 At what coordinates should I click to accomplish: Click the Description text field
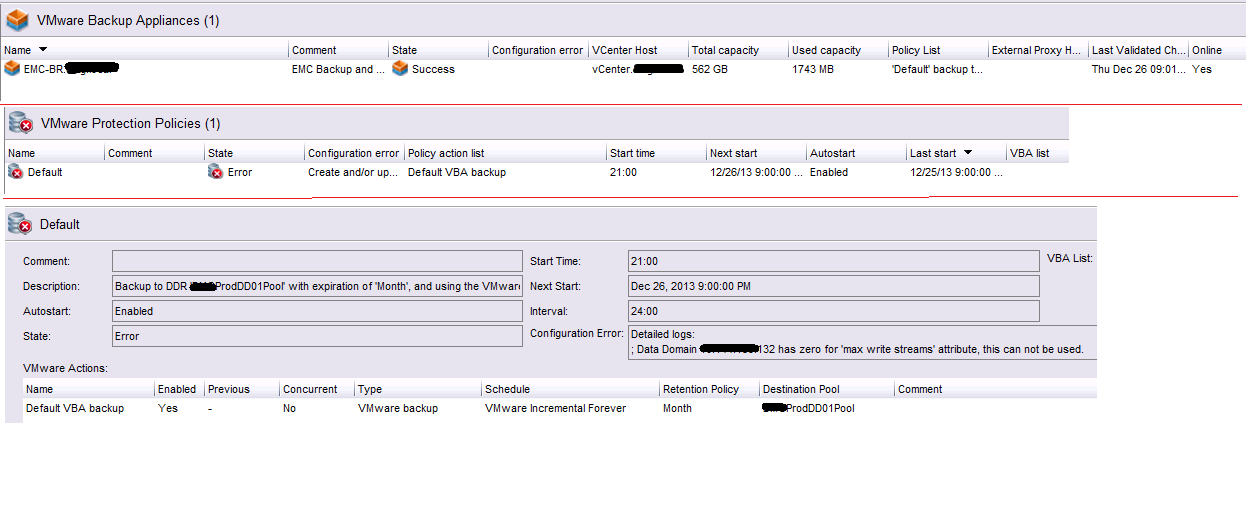click(317, 286)
